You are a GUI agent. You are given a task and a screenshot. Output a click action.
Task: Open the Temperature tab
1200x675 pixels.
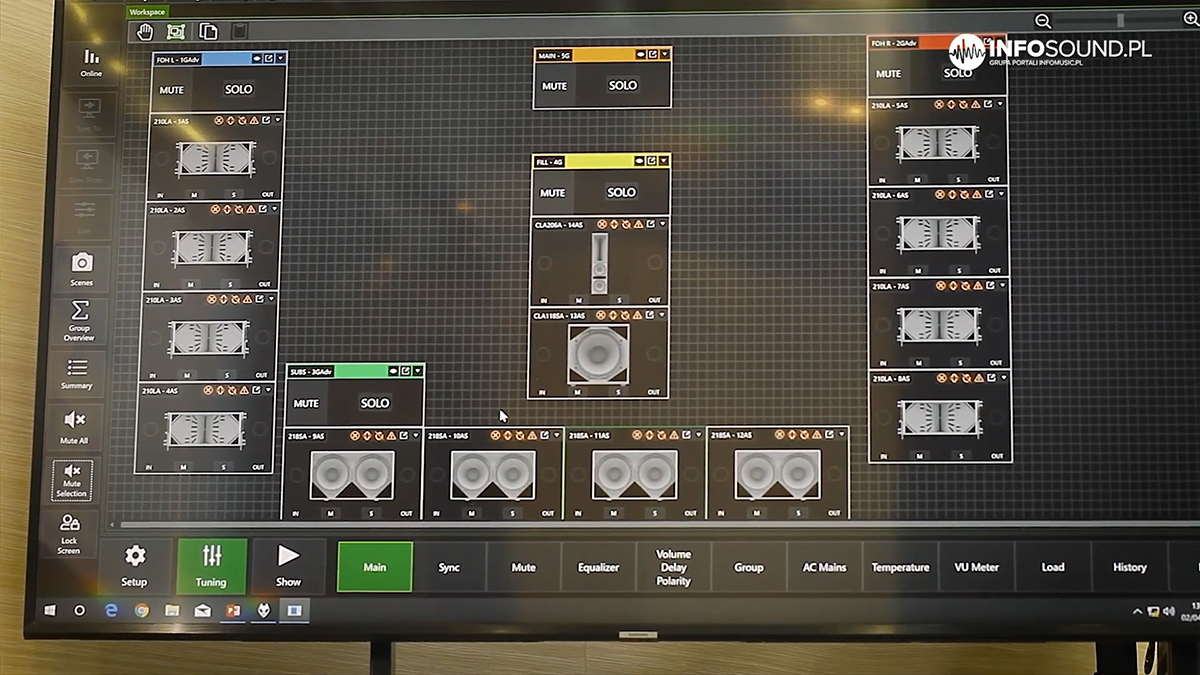click(900, 567)
